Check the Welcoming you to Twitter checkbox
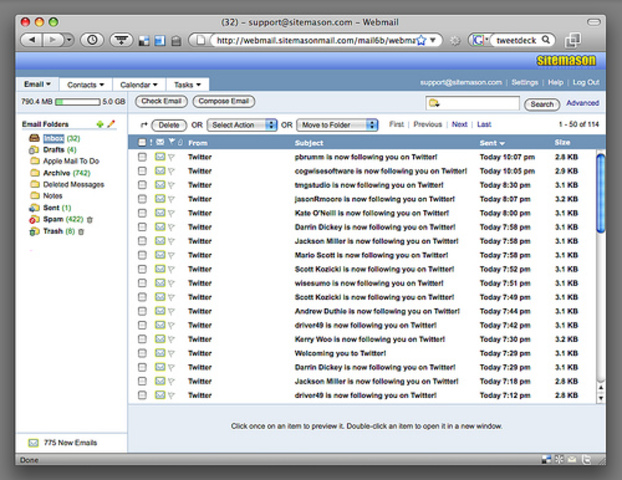This screenshot has width=622, height=480. (x=142, y=353)
